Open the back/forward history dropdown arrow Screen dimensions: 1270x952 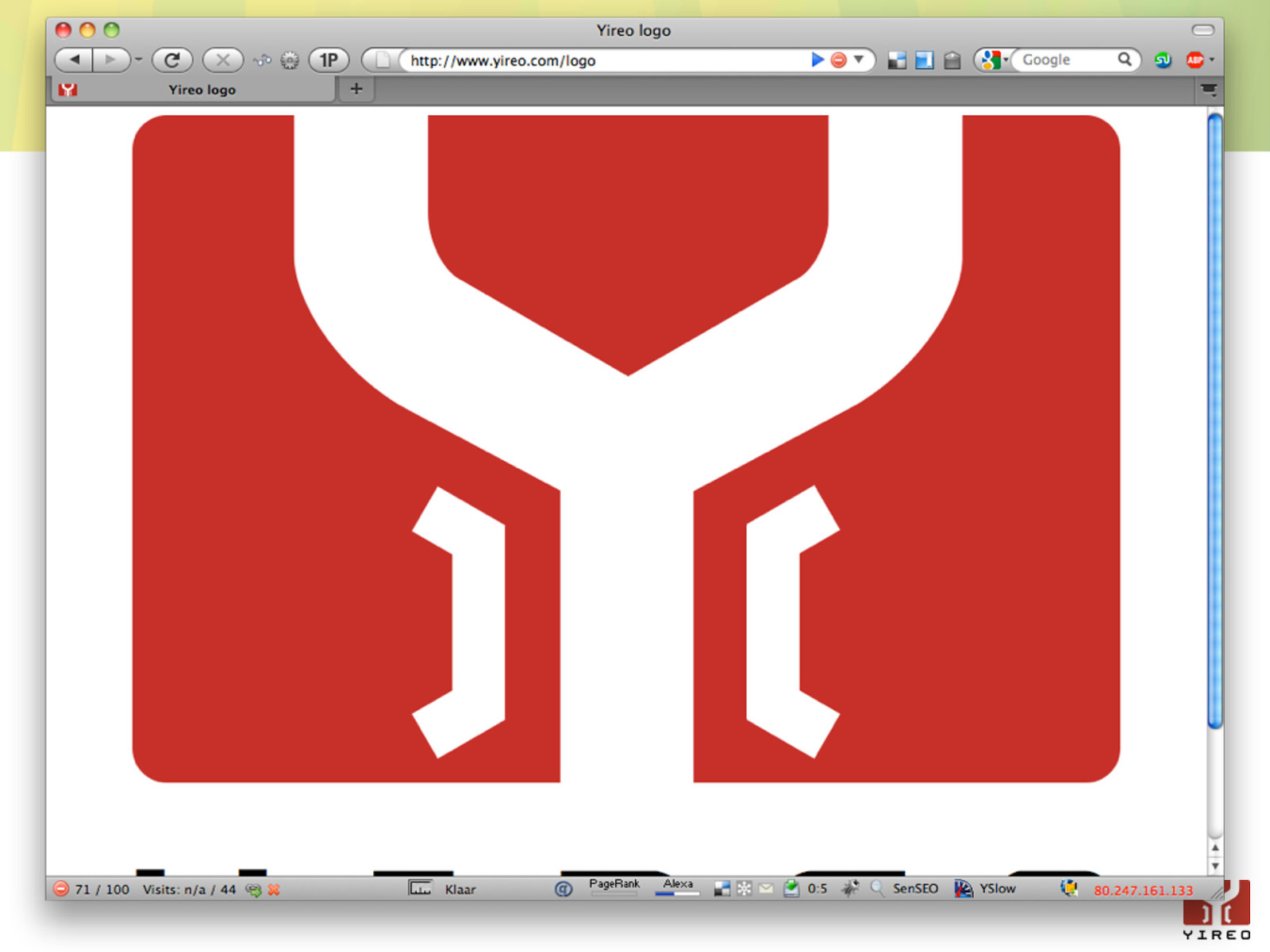point(138,59)
